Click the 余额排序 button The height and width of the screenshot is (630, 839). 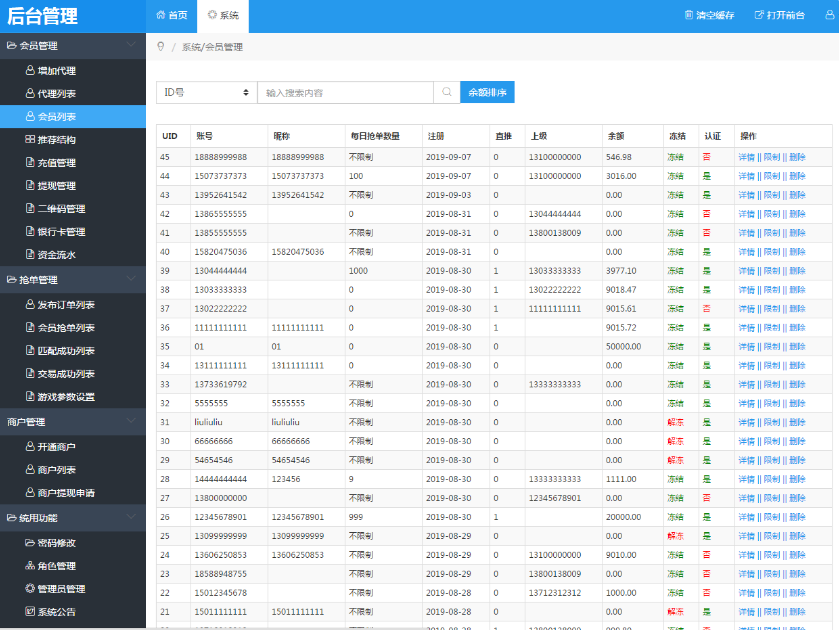[487, 92]
